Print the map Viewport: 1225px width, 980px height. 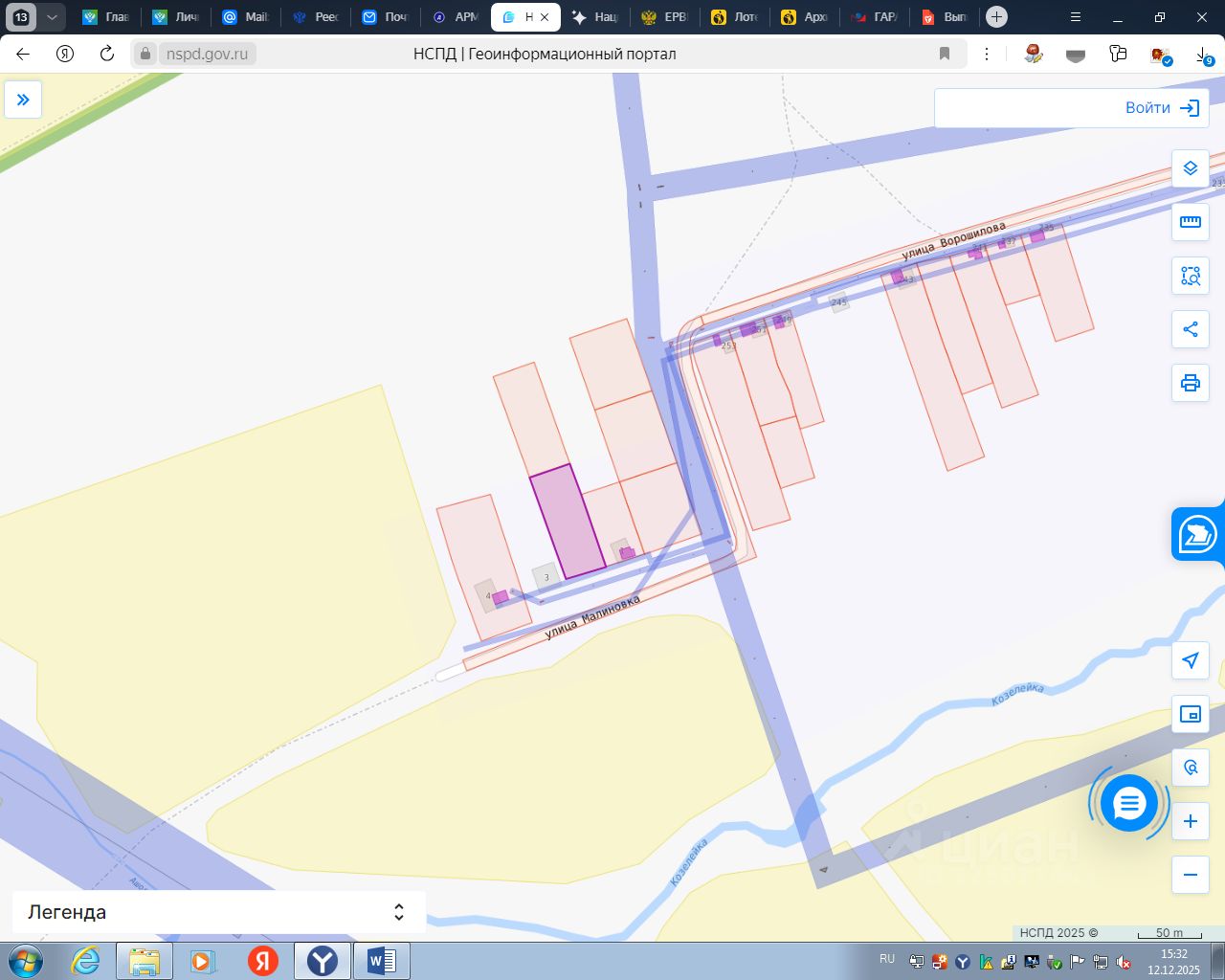1191,383
